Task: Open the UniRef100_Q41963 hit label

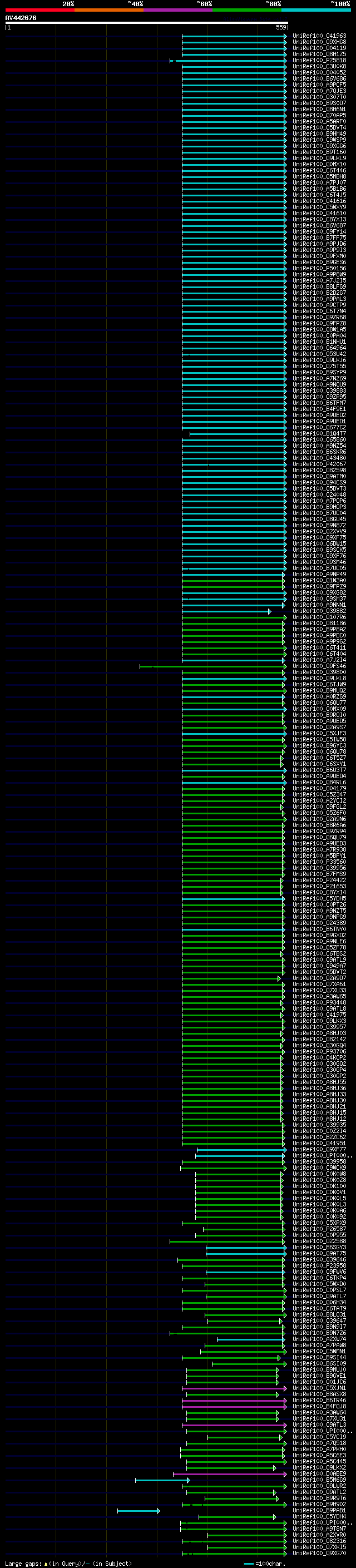Action: pyautogui.click(x=319, y=36)
